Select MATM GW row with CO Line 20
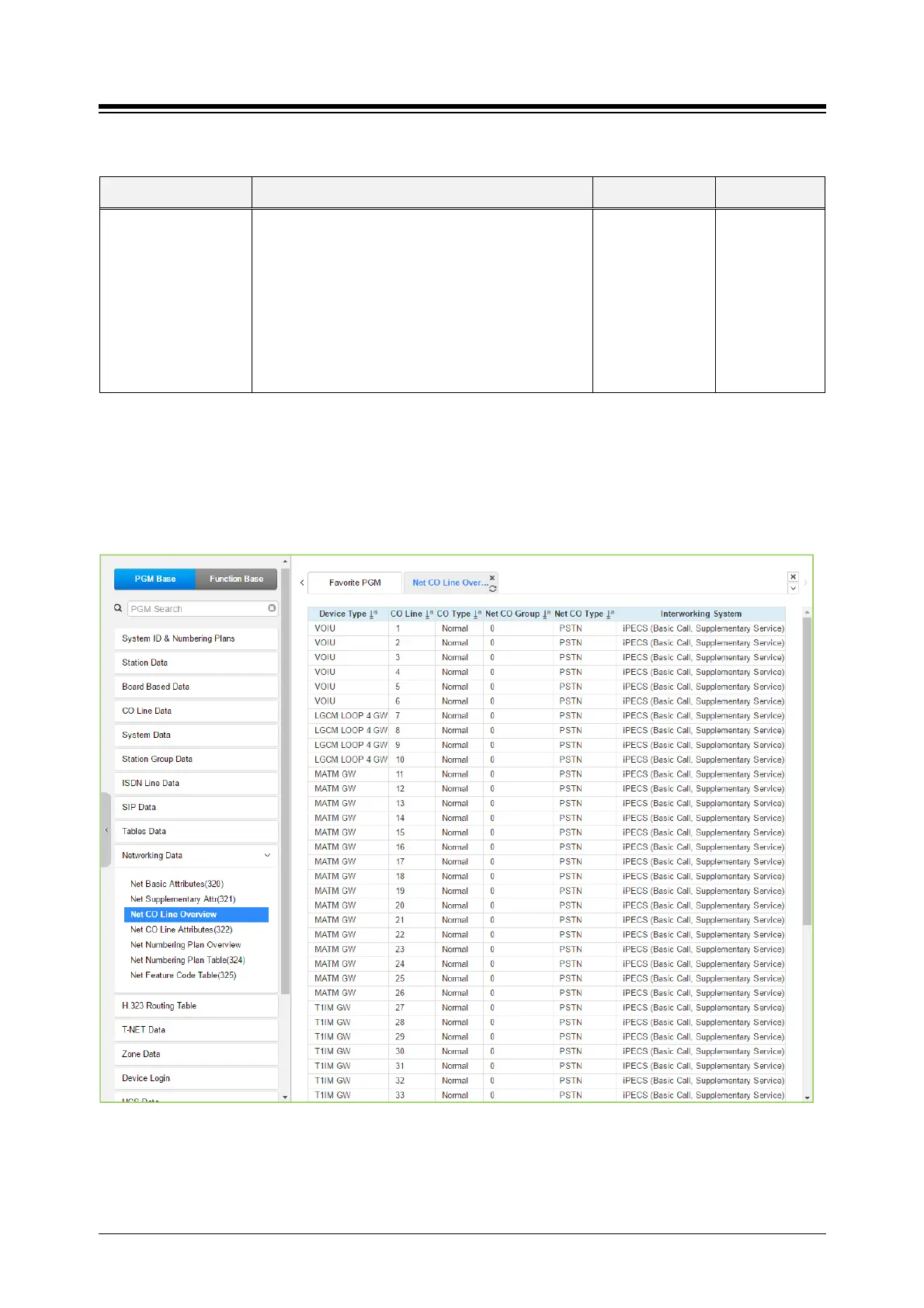This screenshot has height=1308, width=924. 547,905
